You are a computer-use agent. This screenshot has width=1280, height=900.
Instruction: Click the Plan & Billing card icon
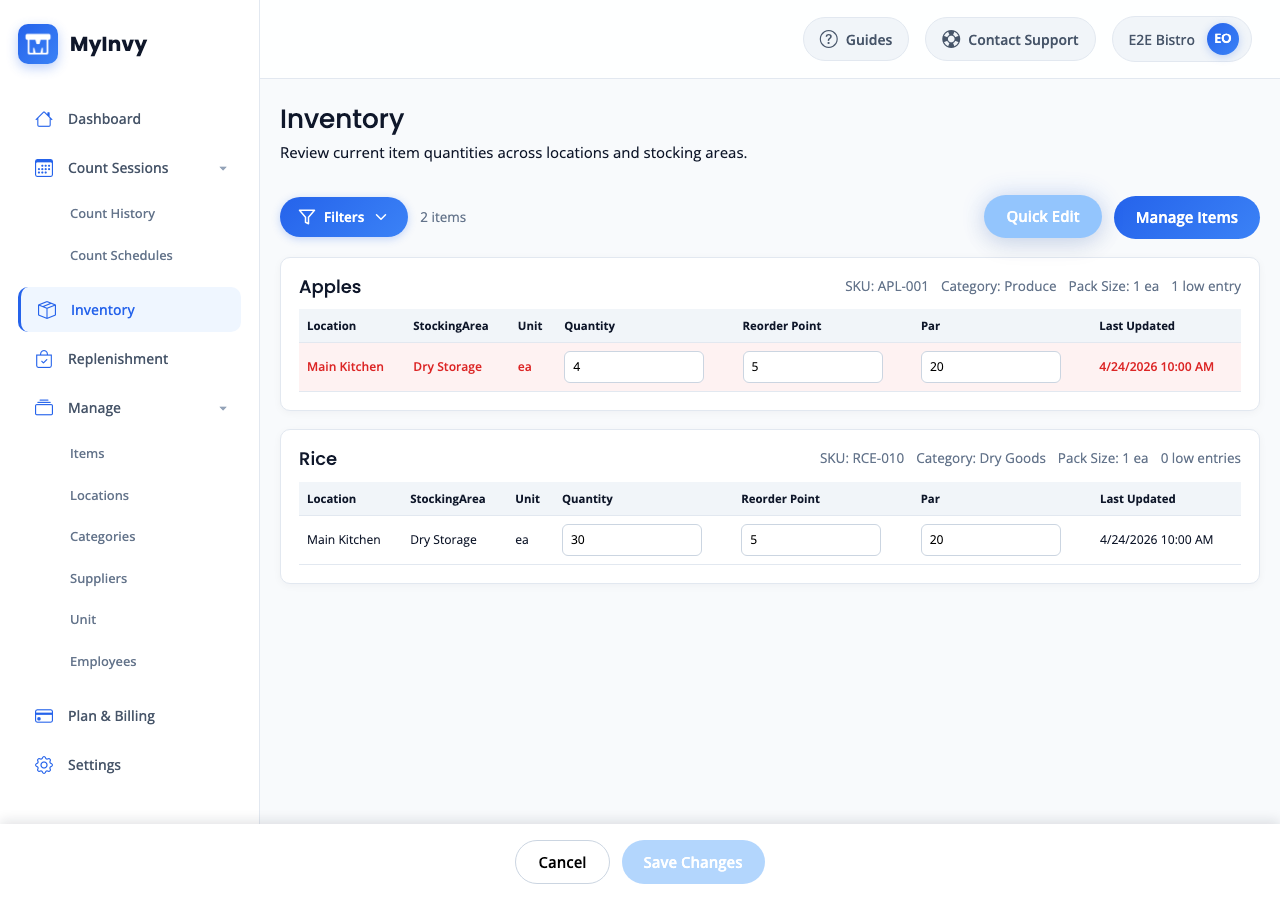click(44, 716)
